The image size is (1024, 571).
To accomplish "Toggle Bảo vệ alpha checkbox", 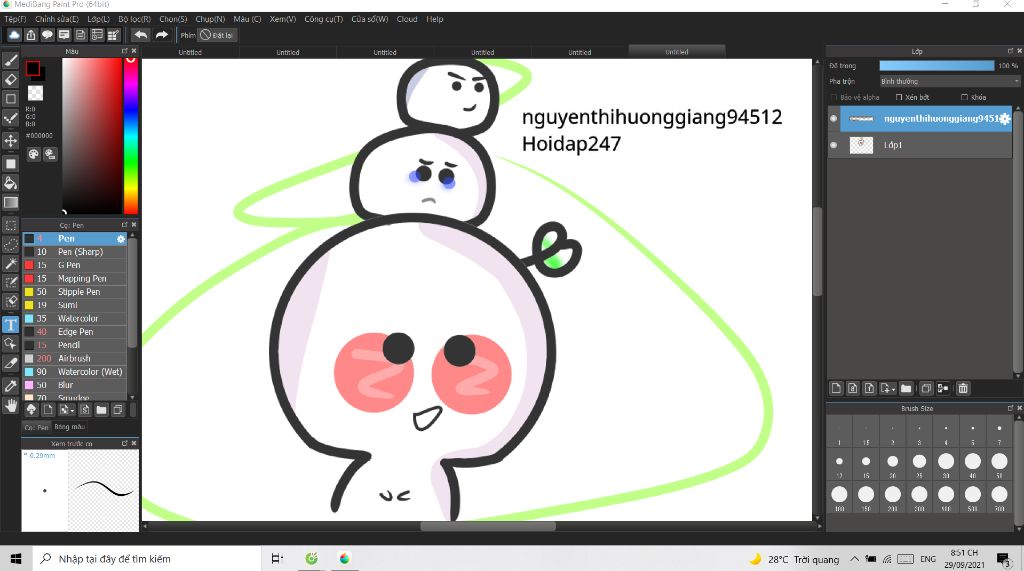I will (x=834, y=97).
